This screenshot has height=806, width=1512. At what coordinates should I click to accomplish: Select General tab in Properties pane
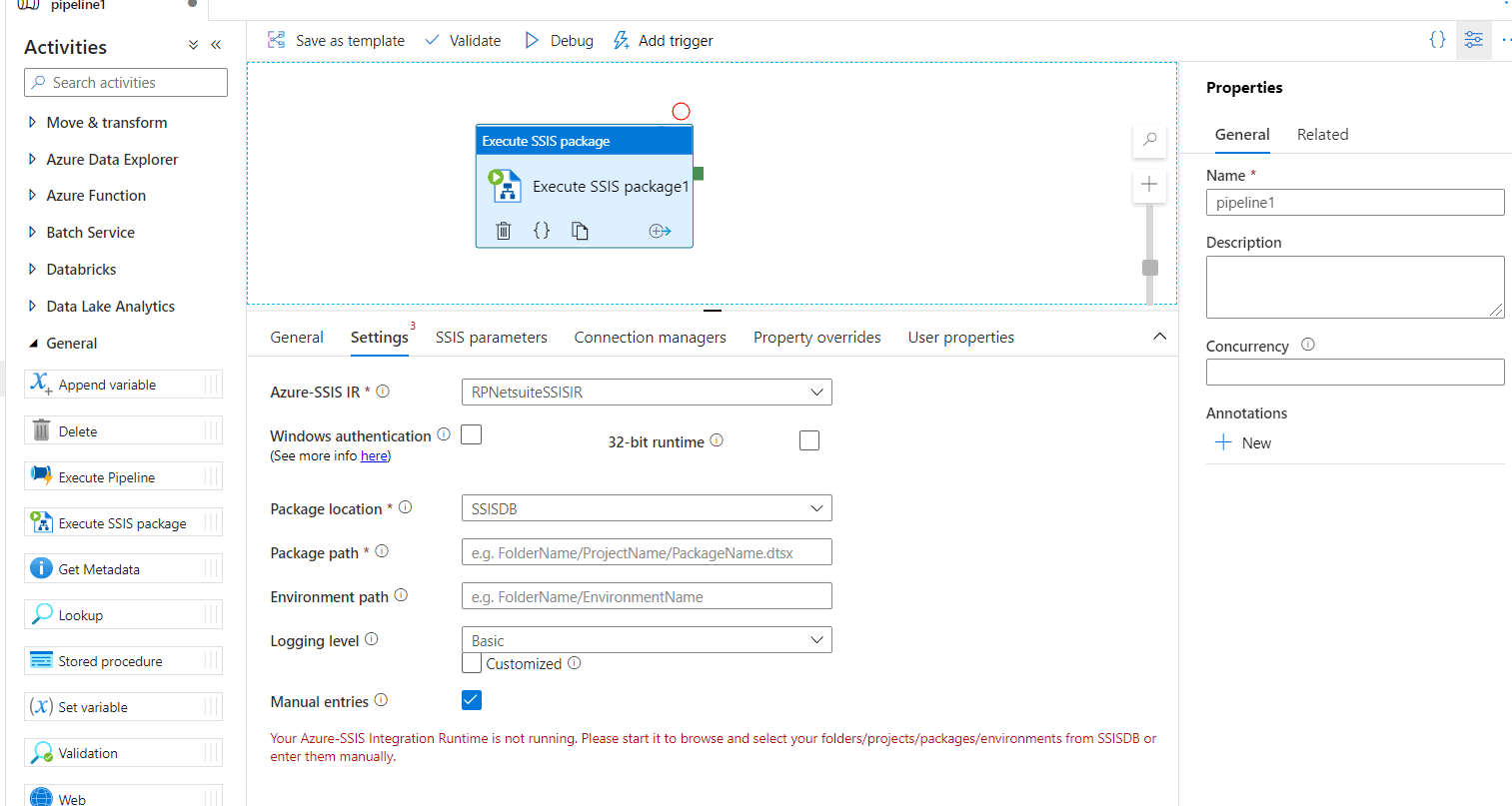click(x=1242, y=135)
